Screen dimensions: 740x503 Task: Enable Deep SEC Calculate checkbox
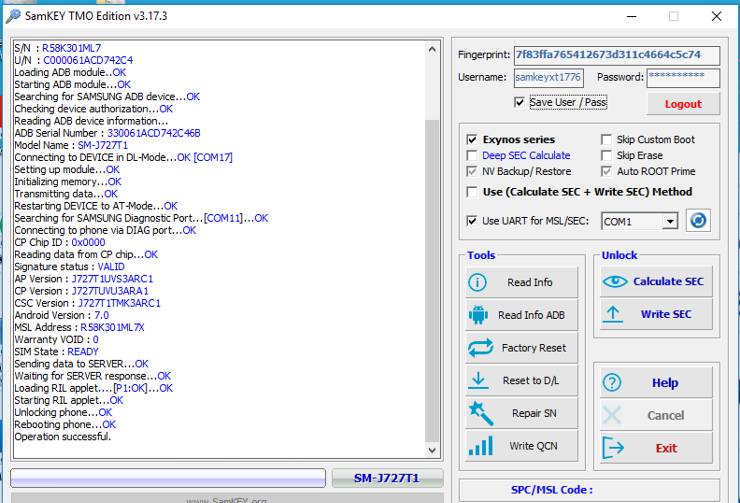click(x=471, y=155)
